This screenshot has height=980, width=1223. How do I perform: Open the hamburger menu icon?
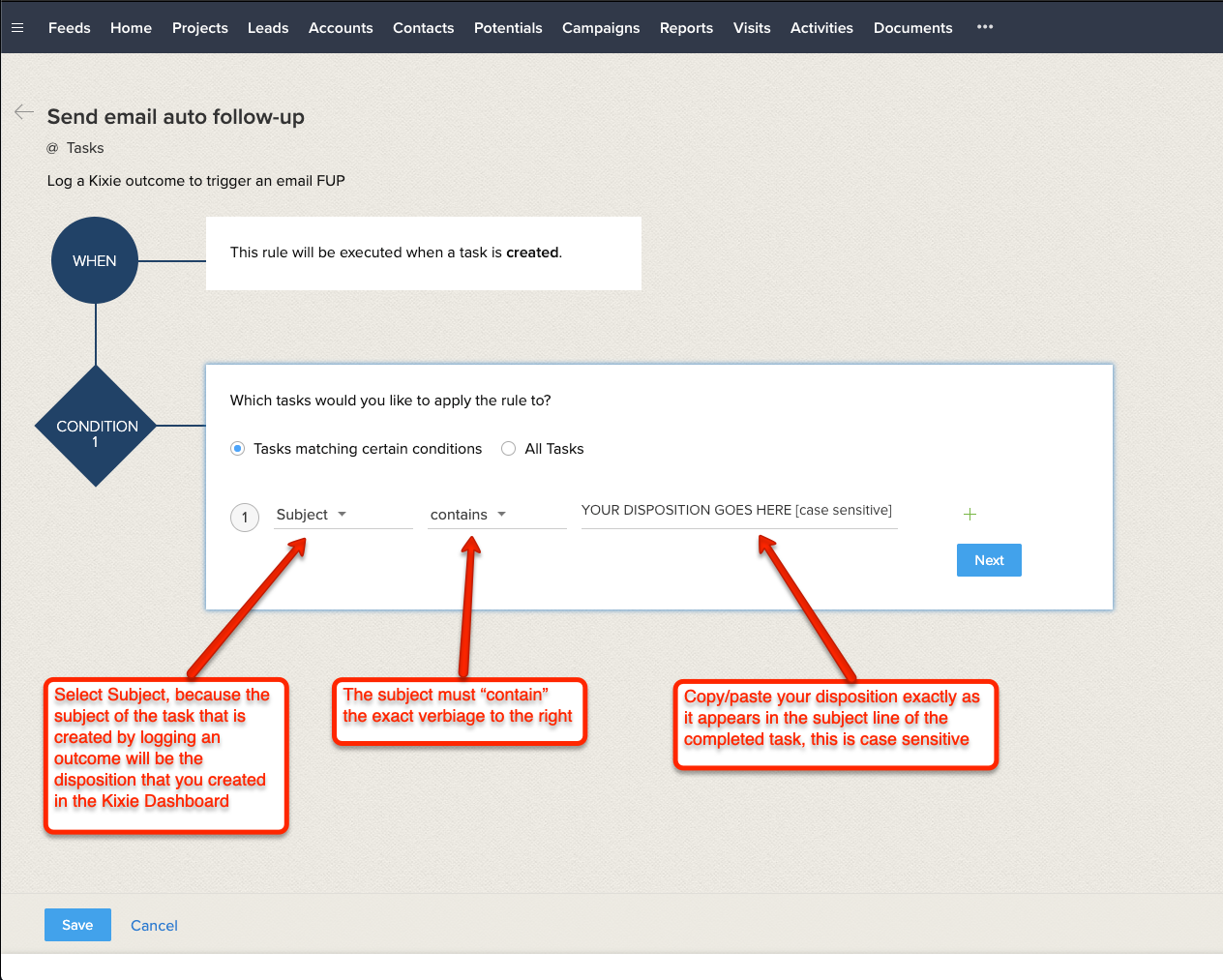(17, 28)
